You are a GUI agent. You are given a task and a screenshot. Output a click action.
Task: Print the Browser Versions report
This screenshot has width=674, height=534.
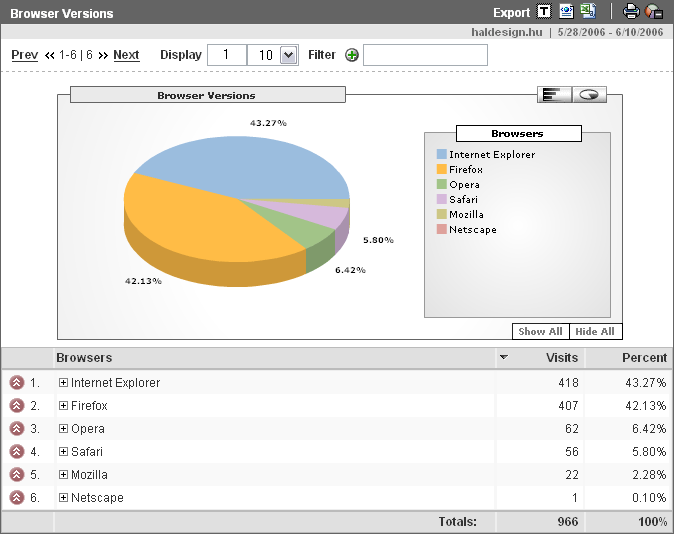[631, 12]
